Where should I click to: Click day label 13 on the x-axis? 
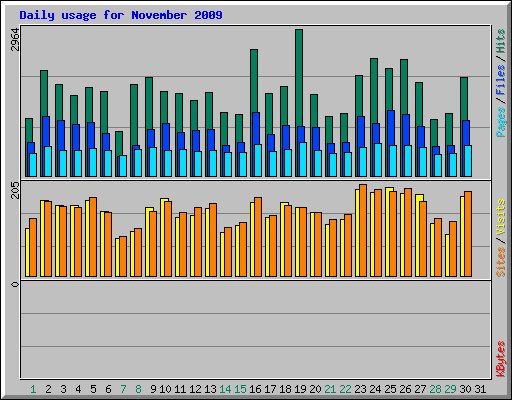coord(210,389)
